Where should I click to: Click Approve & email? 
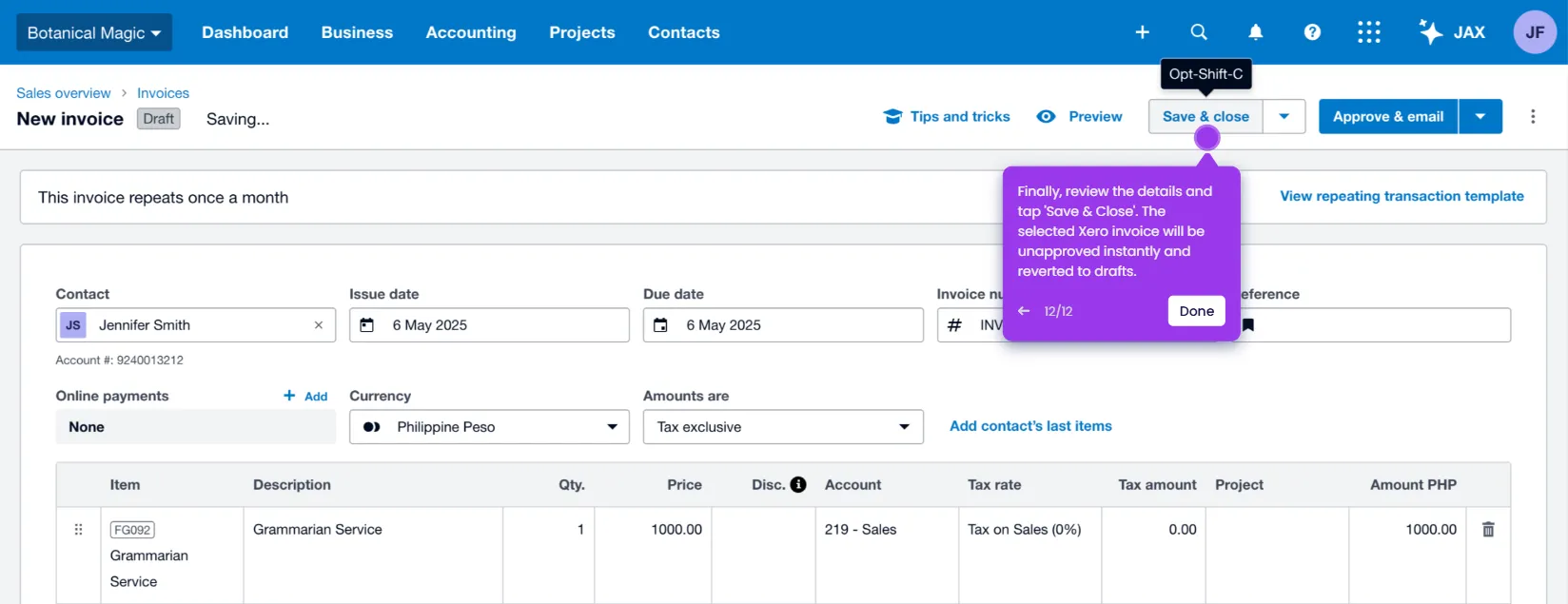coord(1388,116)
